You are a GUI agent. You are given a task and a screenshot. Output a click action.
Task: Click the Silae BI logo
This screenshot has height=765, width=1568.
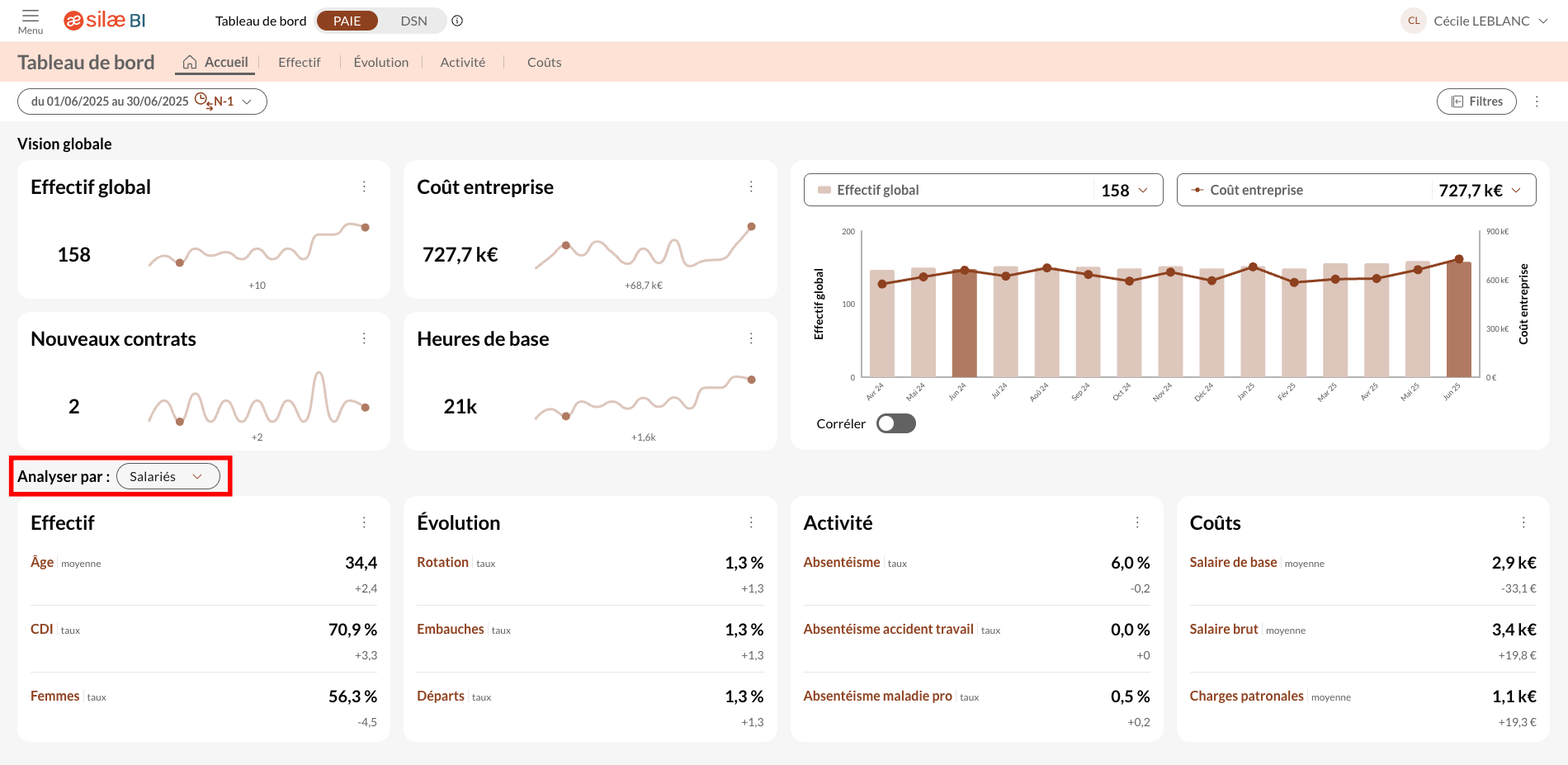coord(105,21)
